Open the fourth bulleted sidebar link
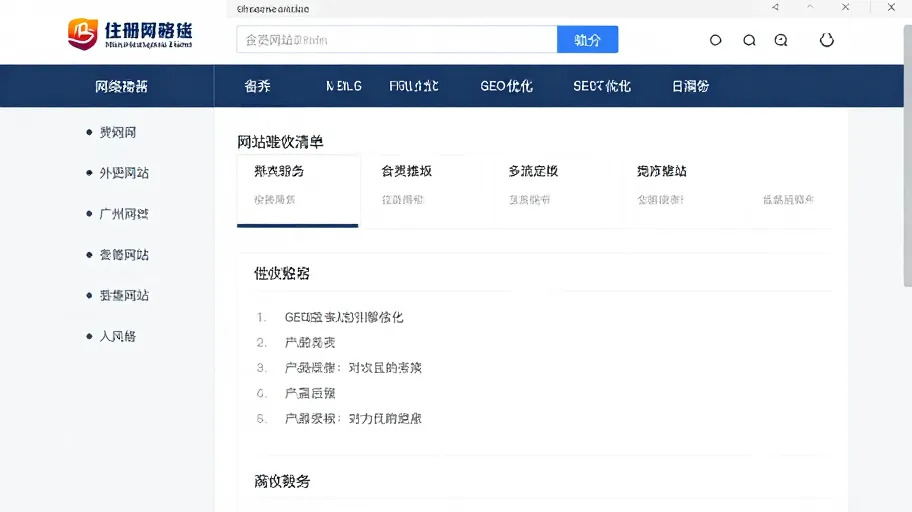The height and width of the screenshot is (512, 912). point(124,254)
